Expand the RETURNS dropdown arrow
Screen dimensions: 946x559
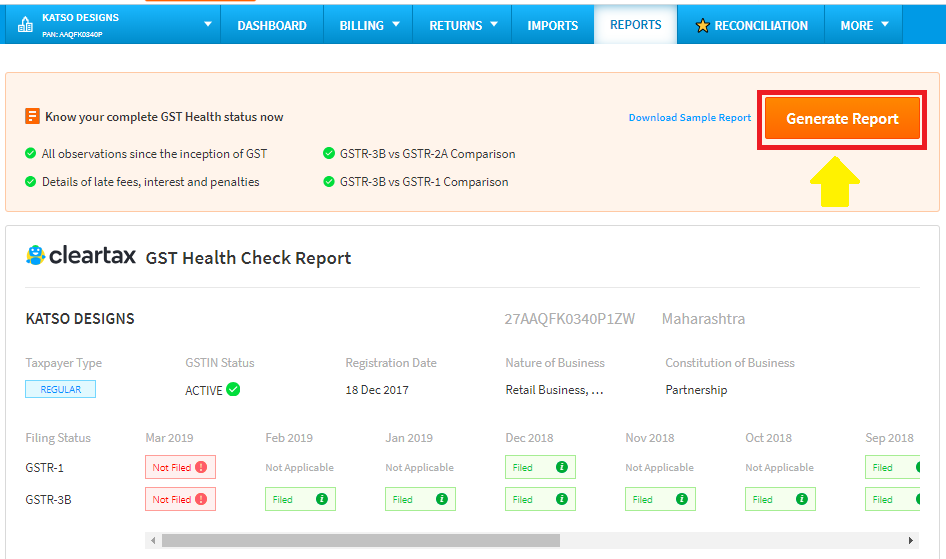tap(494, 24)
